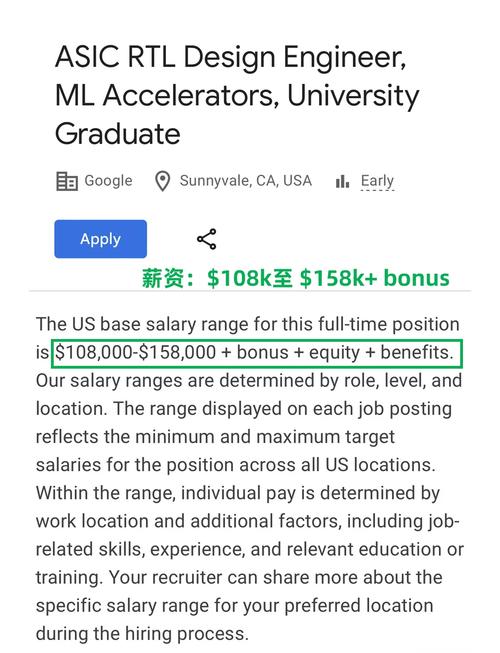
Task: Click the sentence starting Our salary ranges
Action: [249, 381]
